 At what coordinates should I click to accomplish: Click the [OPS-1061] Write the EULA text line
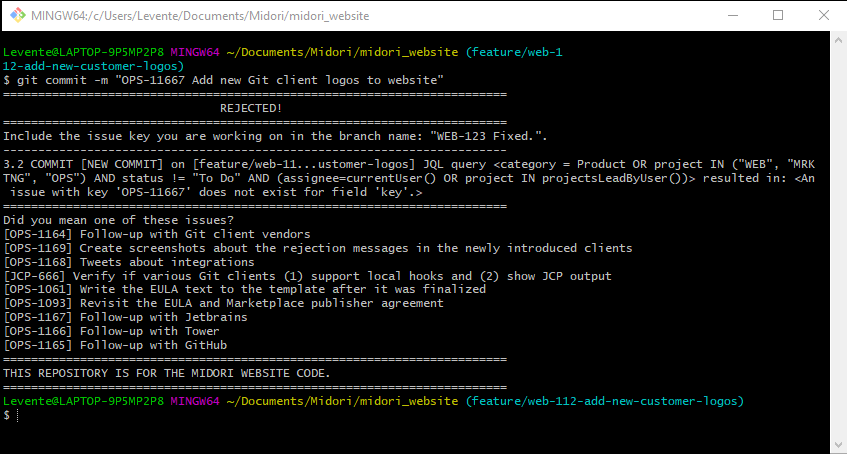(x=244, y=289)
